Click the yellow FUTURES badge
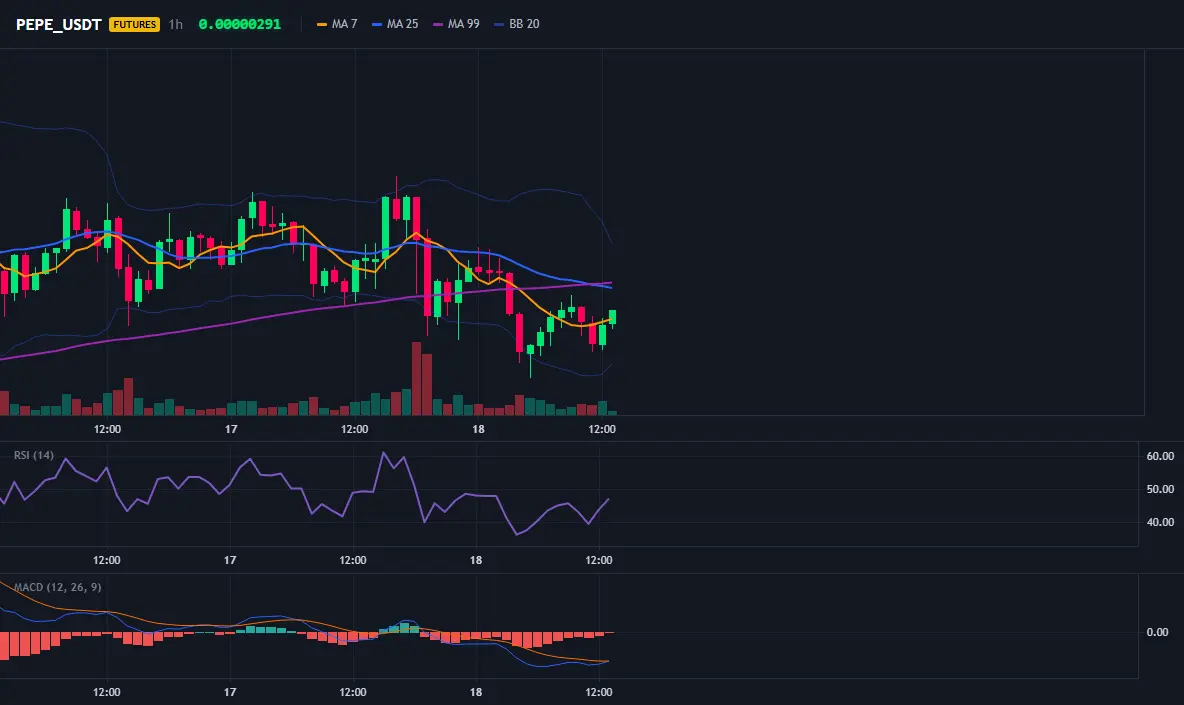 [134, 24]
